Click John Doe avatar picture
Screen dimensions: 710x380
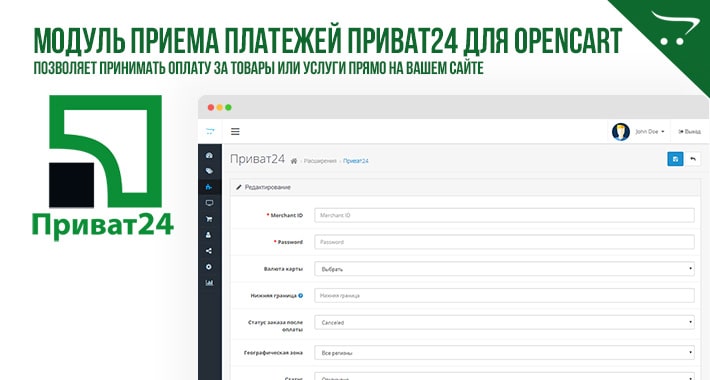[620, 132]
